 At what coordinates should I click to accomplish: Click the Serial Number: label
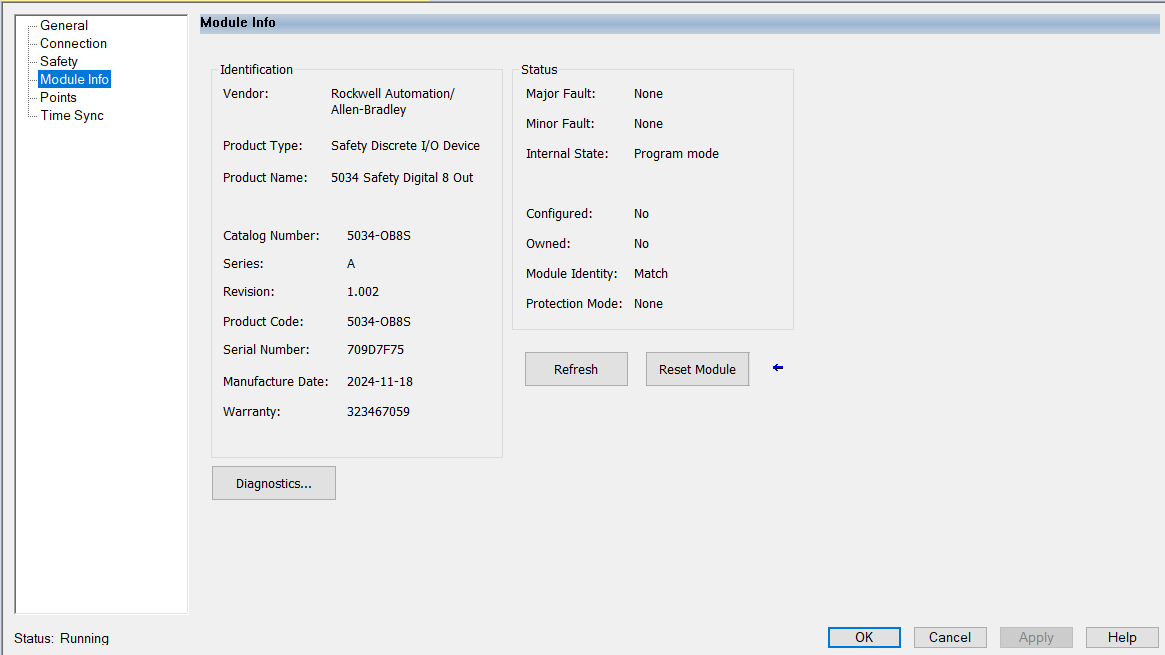pyautogui.click(x=266, y=350)
